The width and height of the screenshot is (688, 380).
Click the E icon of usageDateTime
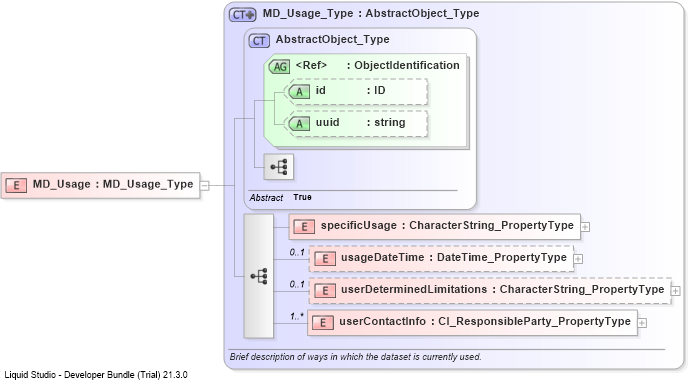325,259
